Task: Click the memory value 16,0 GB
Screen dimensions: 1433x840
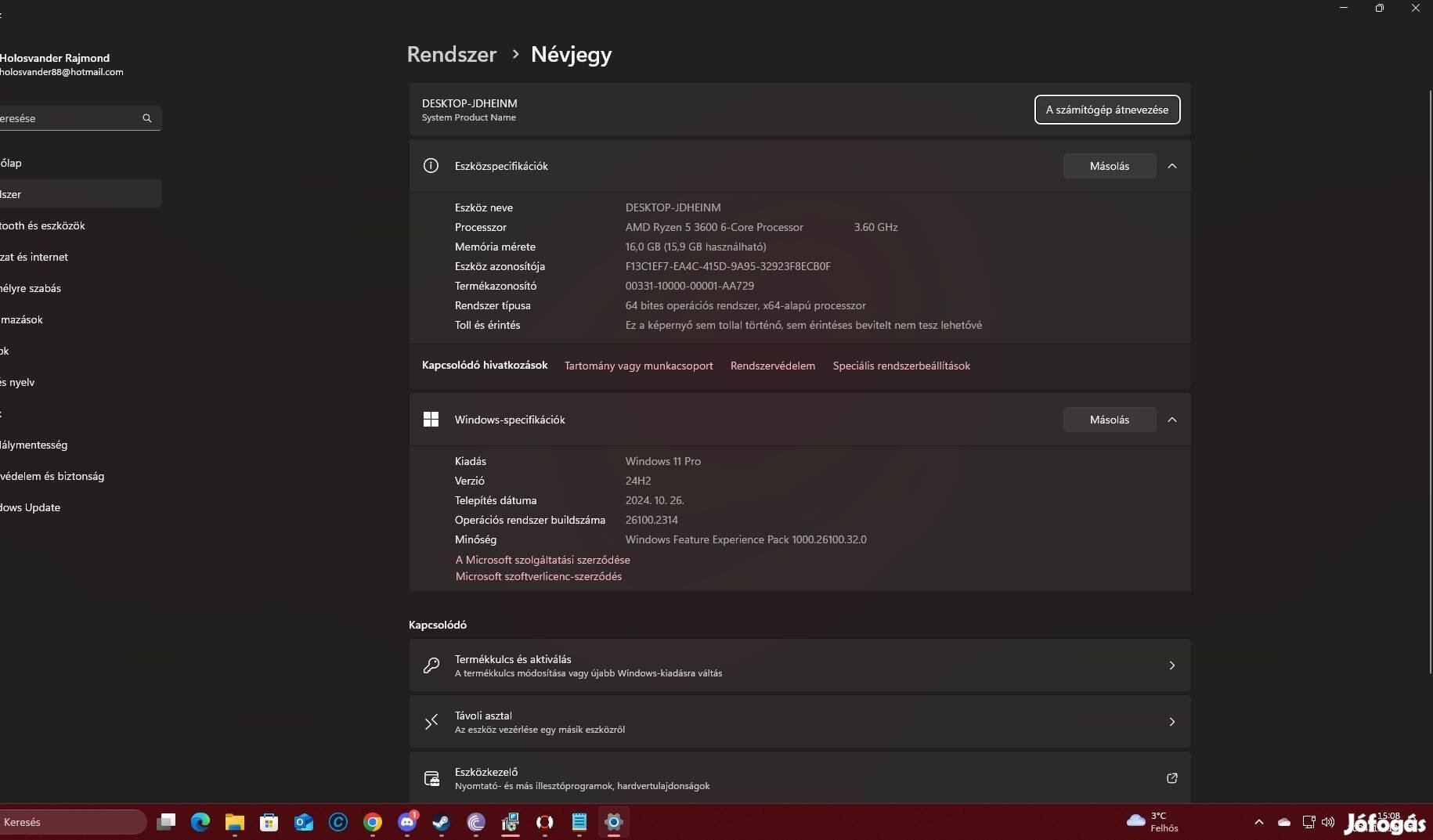Action: 695,247
